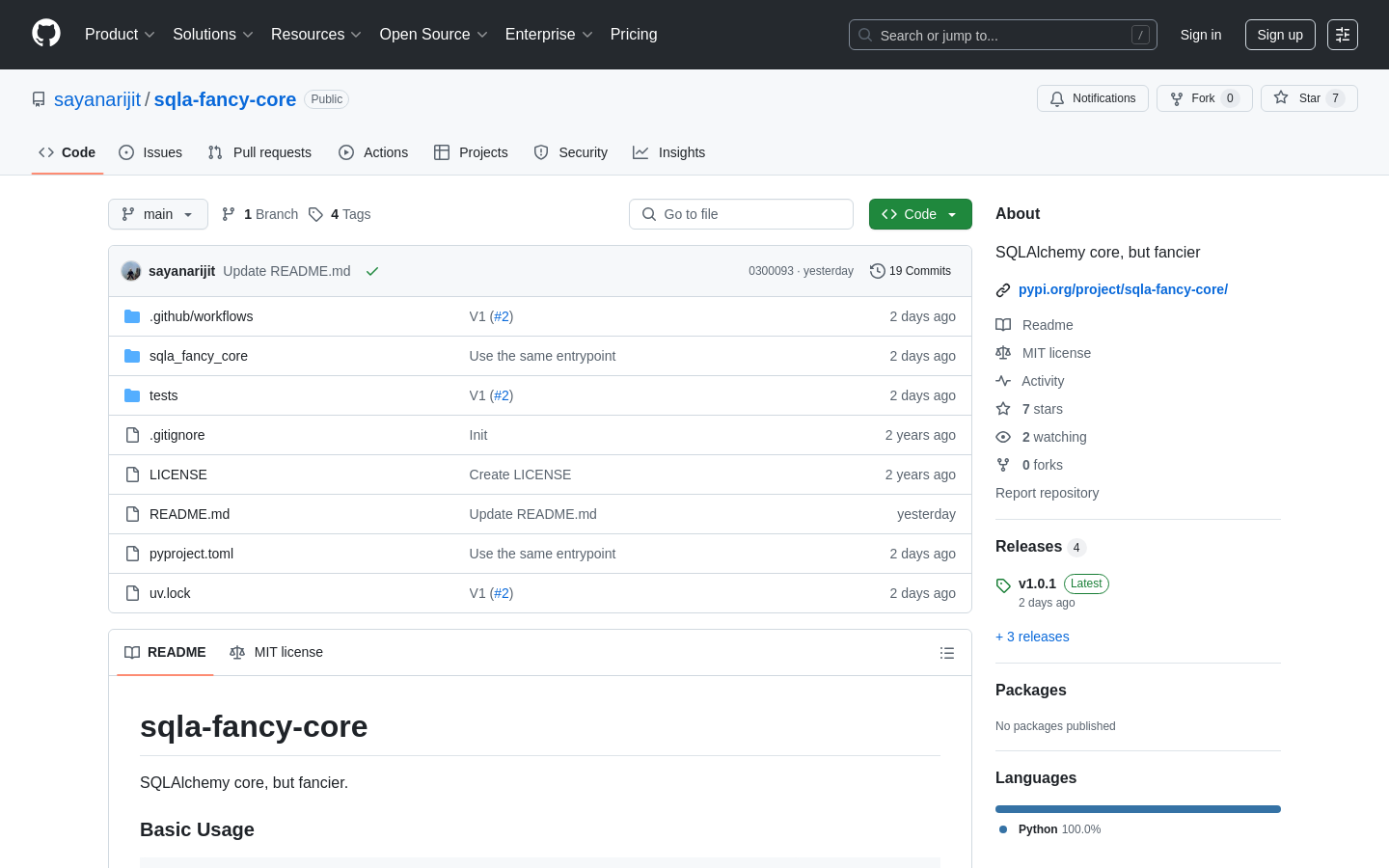Click the README.md file icon
Screen dimensions: 1389x868
(x=132, y=514)
